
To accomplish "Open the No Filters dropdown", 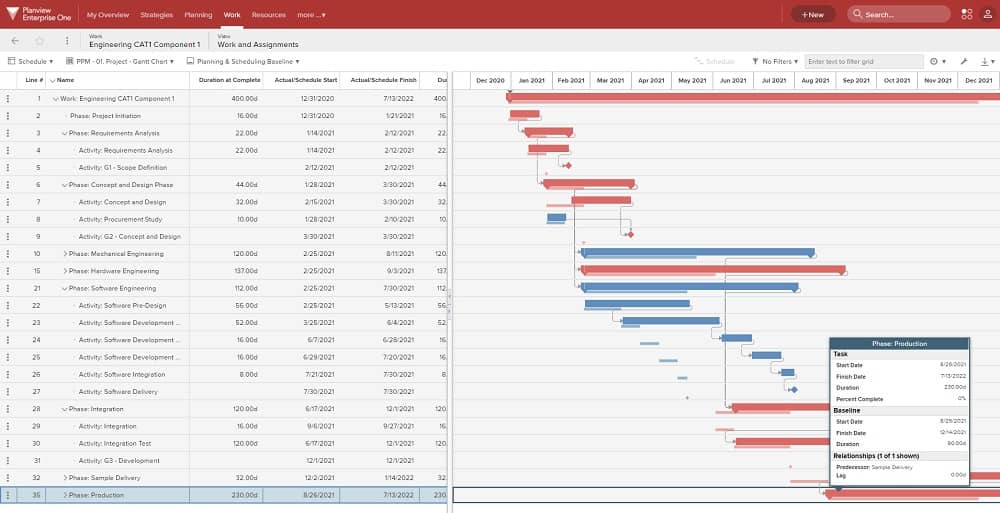I will pos(775,62).
